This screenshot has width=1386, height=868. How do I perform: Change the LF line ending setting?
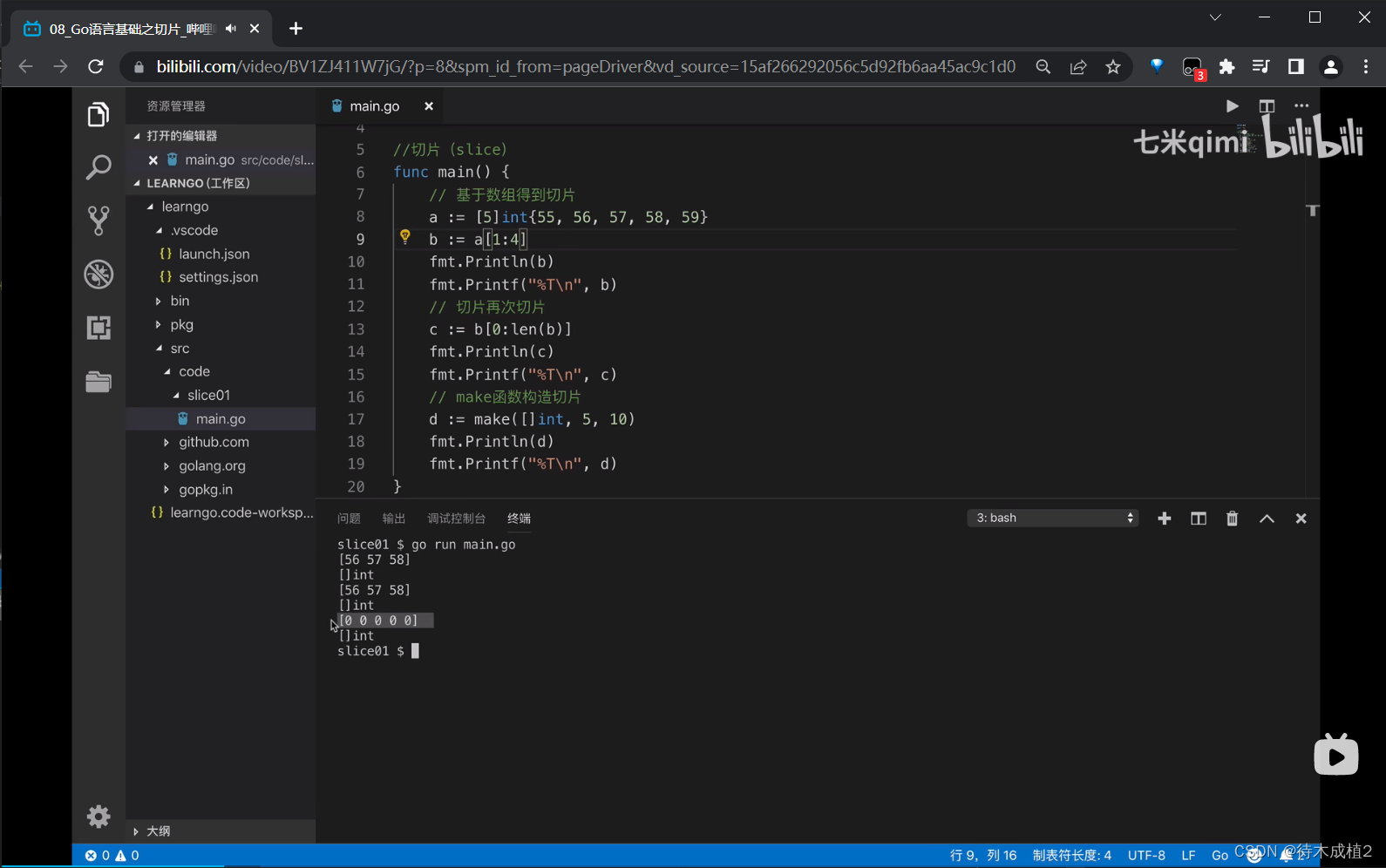click(1188, 856)
